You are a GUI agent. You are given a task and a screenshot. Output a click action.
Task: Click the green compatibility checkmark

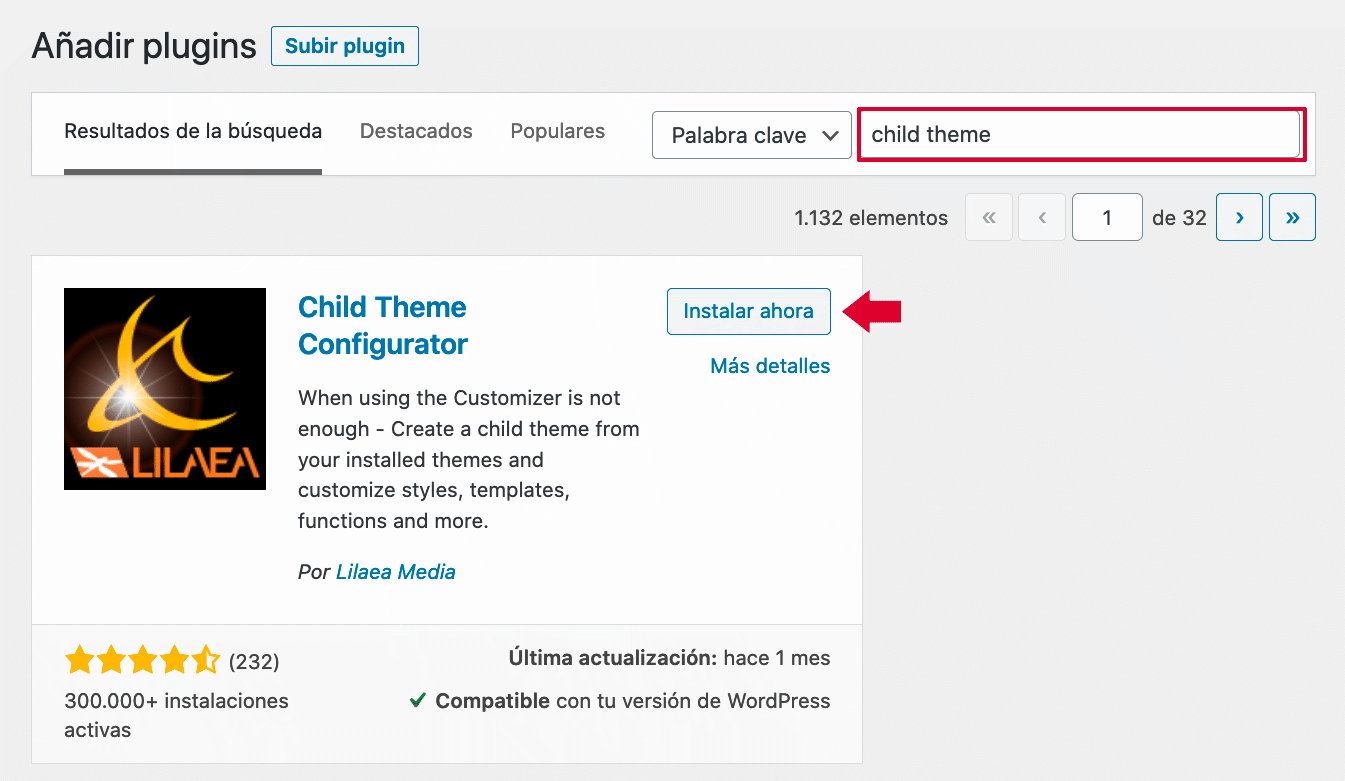419,700
